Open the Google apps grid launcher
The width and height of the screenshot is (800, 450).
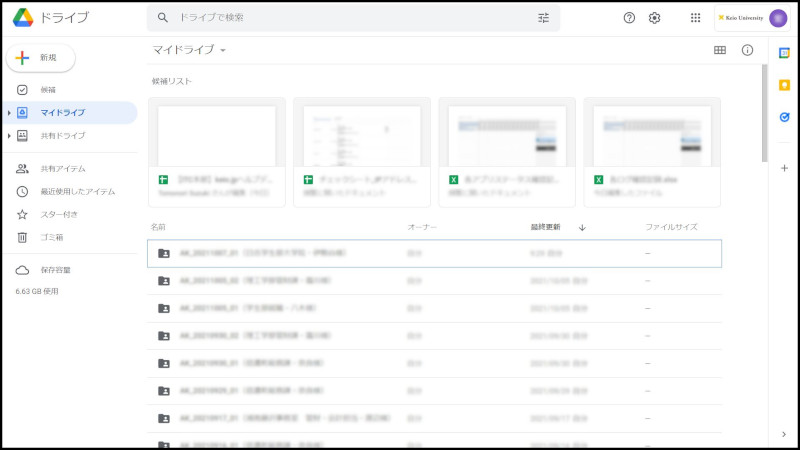(695, 18)
